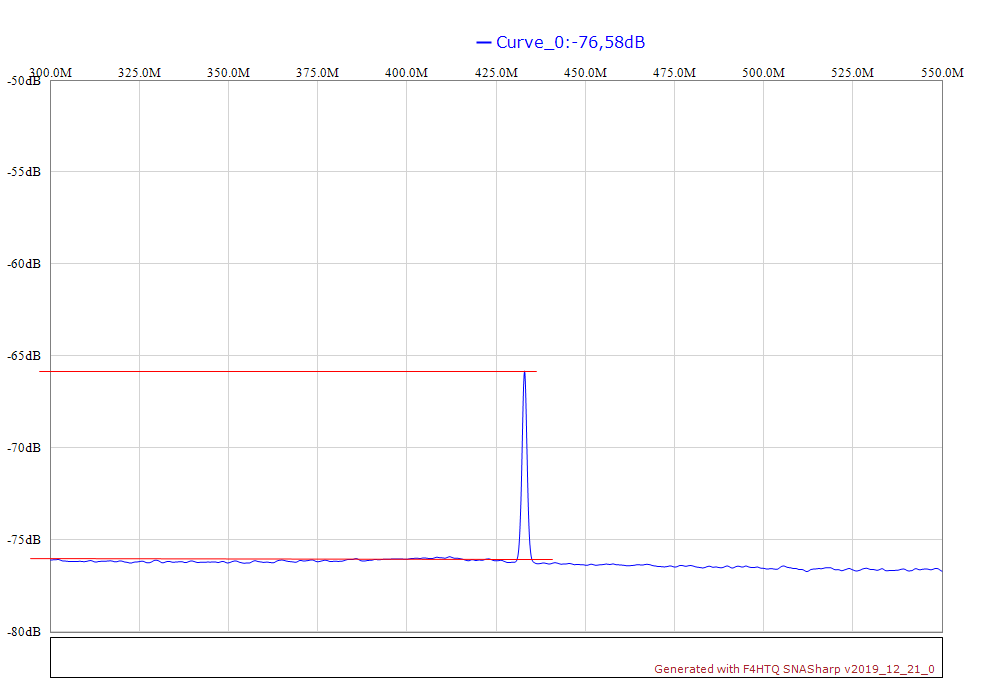Click the -80dB level axis label

pyautogui.click(x=24, y=632)
